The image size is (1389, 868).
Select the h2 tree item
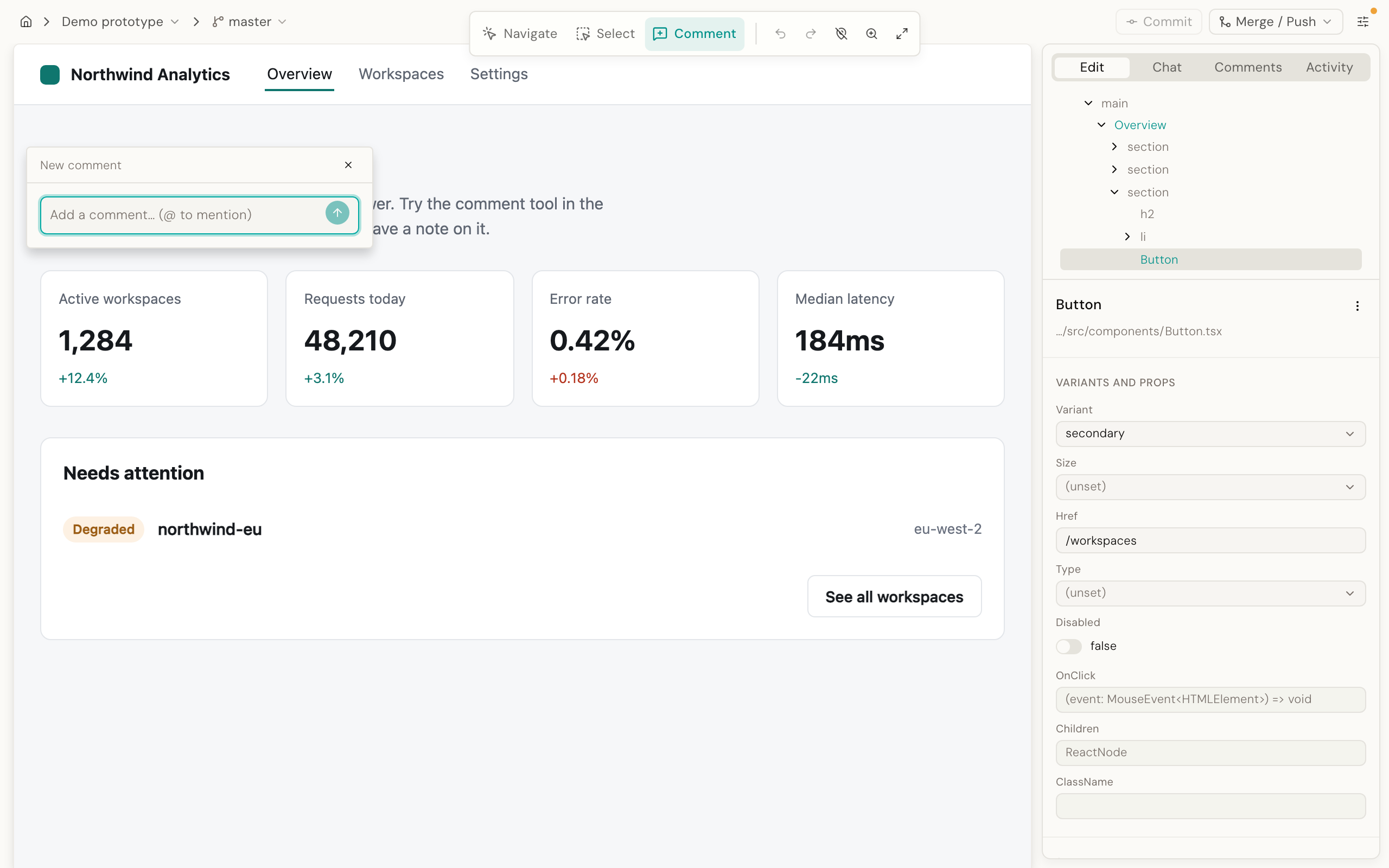1147,214
